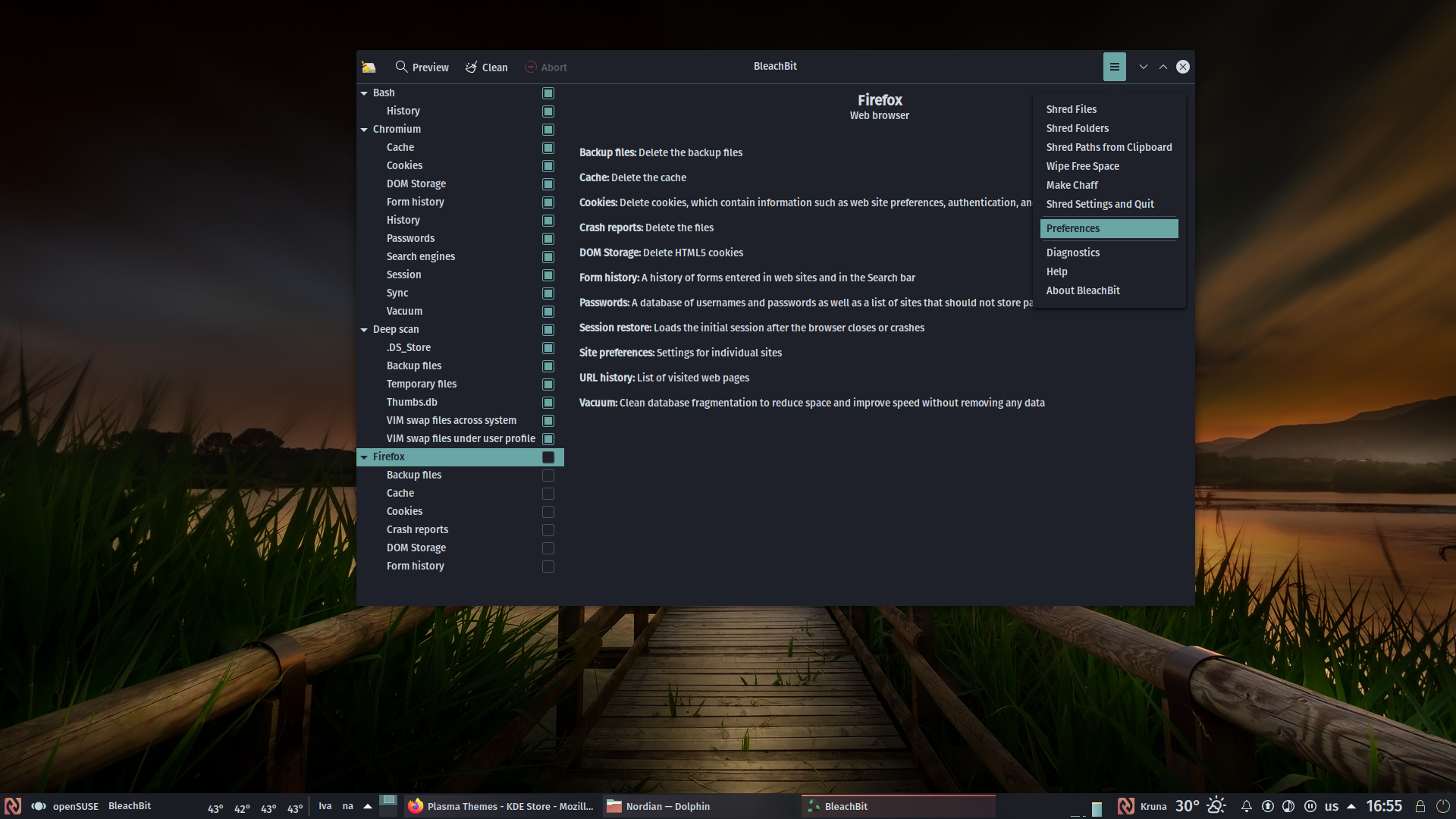Viewport: 1456px width, 819px height.
Task: Click the Clean broom button
Action: (x=486, y=67)
